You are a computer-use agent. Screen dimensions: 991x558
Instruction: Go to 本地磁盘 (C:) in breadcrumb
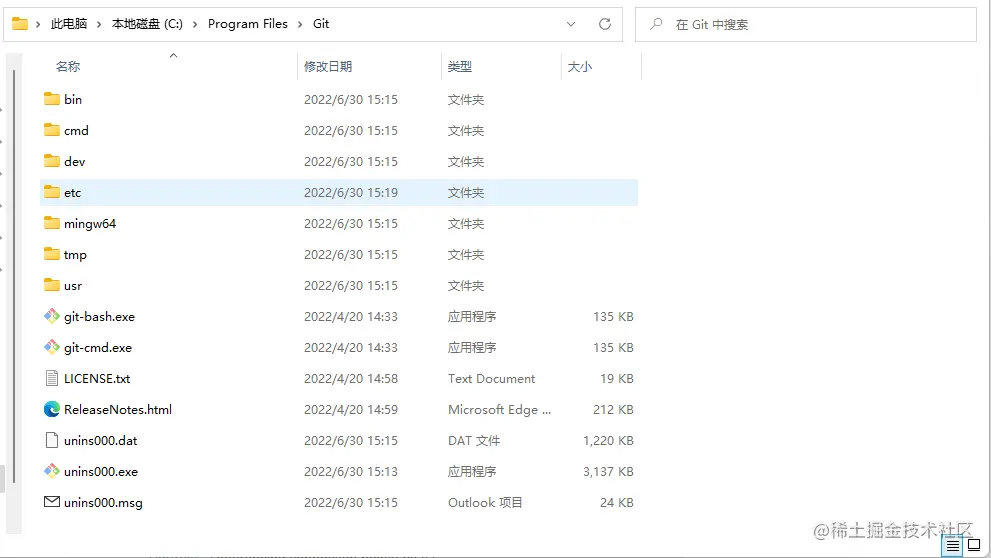click(x=147, y=24)
